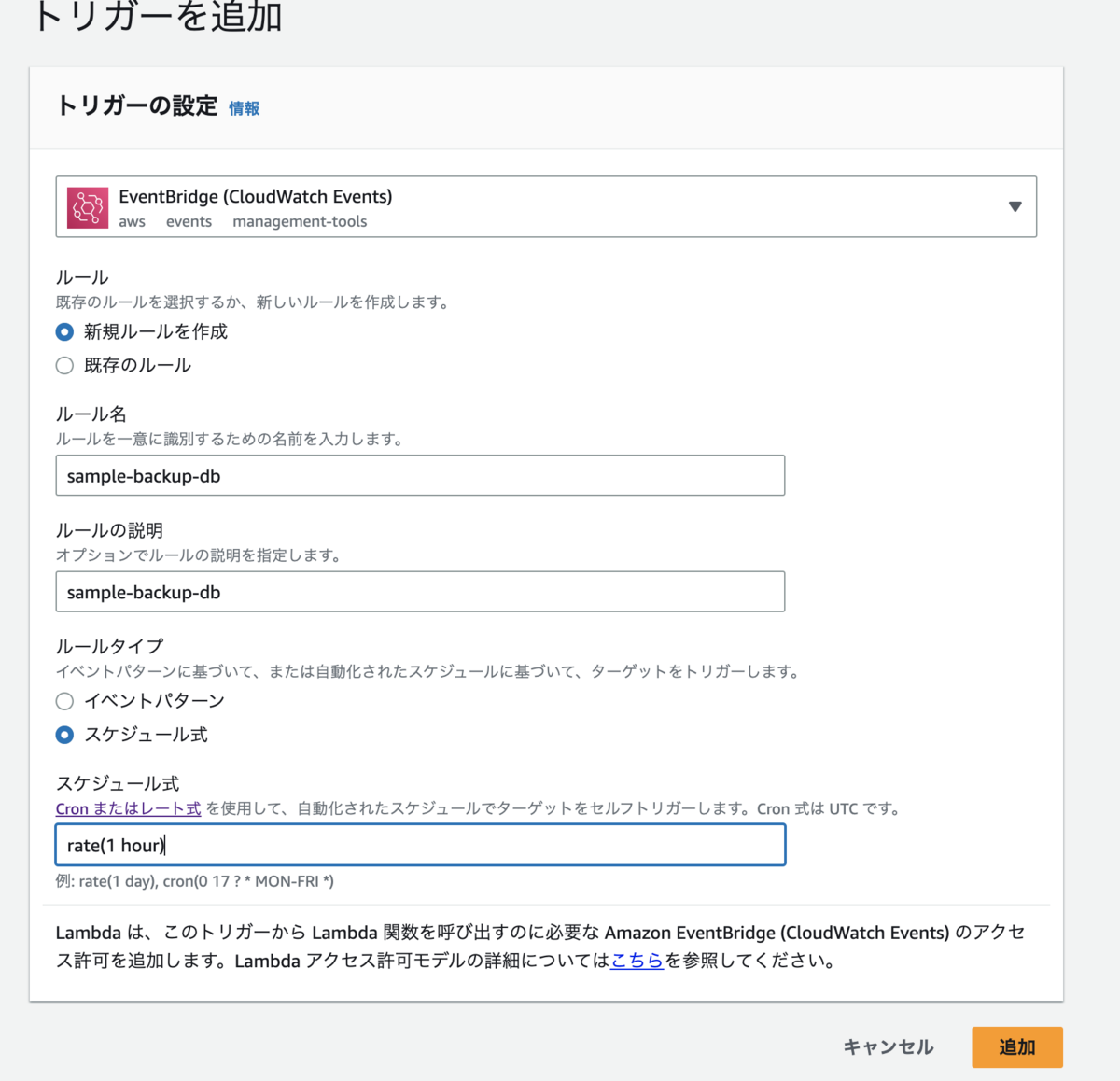
Task: Click the example text rate(1 day), cron(0 17 ? * MON-FRI *)
Action: [206, 881]
